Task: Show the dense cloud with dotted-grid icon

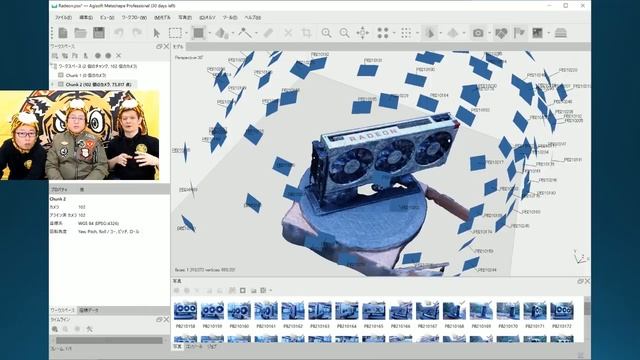Action: 406,33
